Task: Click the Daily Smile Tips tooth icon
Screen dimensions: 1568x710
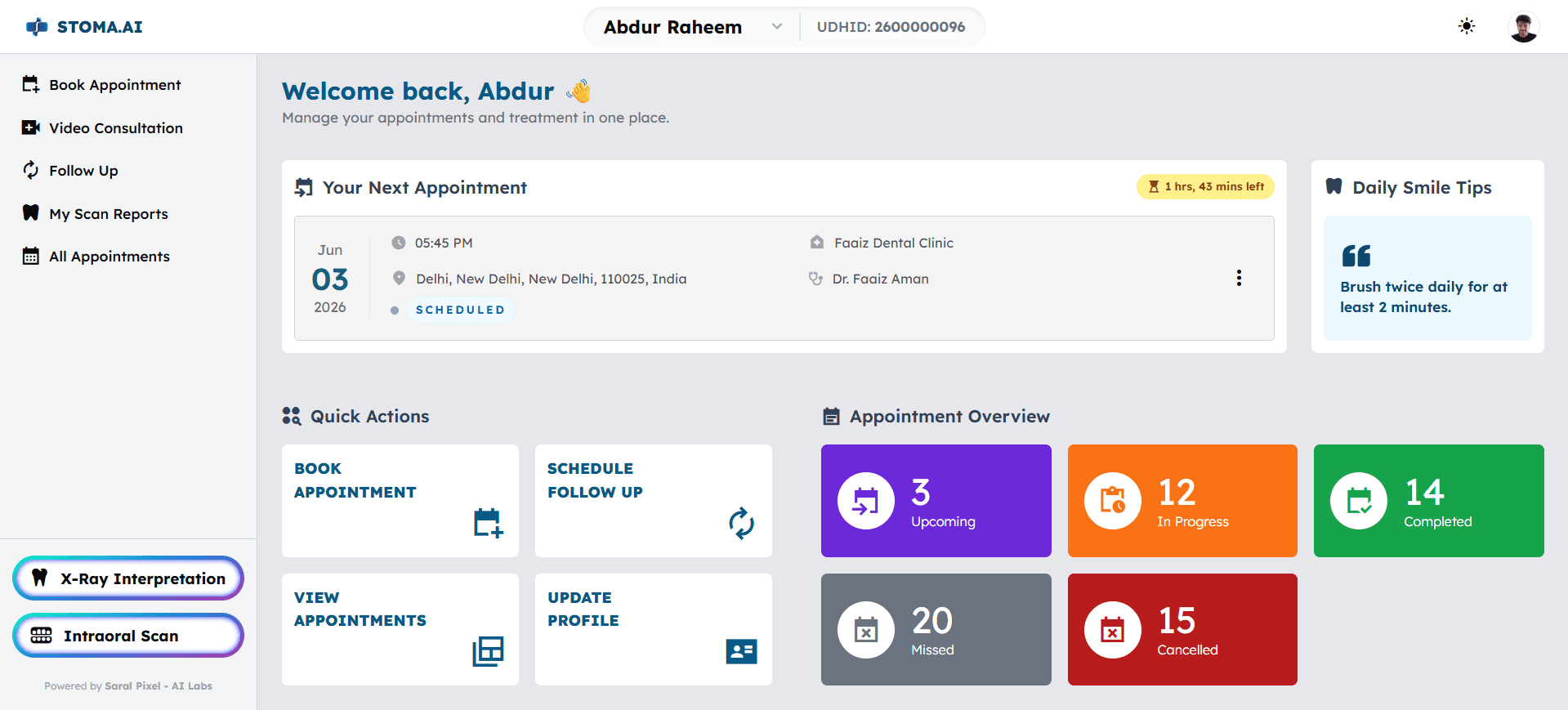Action: (1334, 186)
